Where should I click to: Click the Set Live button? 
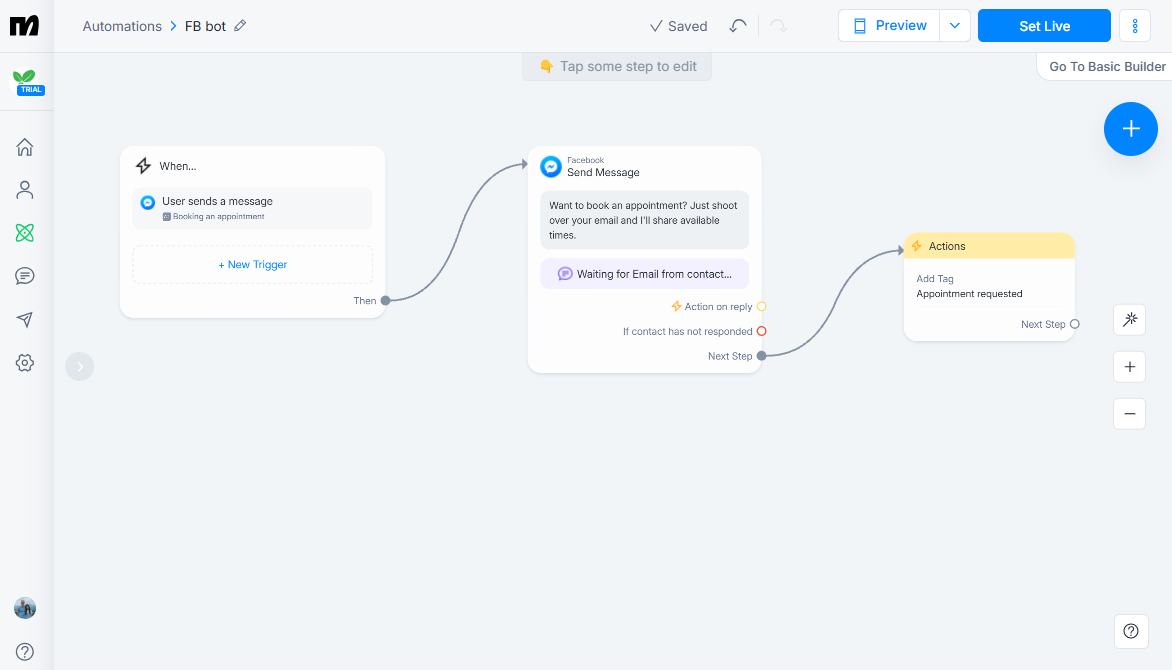[1044, 25]
